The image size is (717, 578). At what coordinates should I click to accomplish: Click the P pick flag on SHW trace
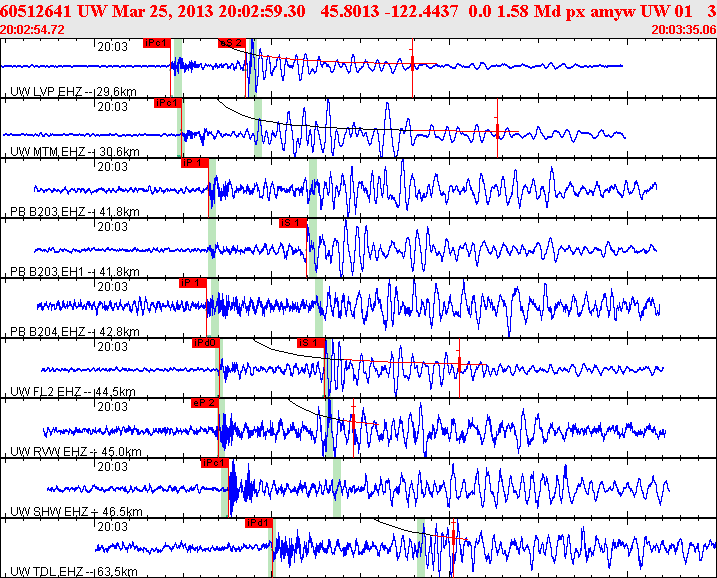point(214,463)
